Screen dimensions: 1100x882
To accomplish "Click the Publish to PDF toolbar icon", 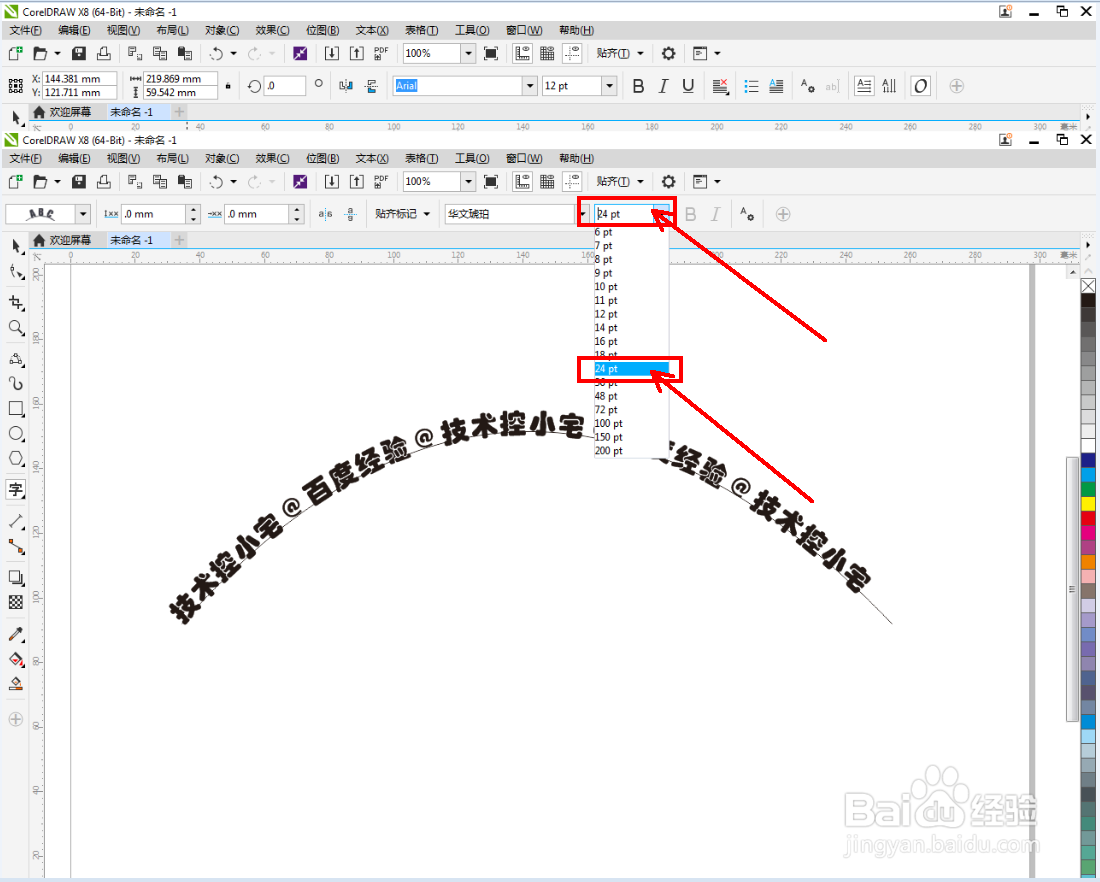I will tap(380, 181).
